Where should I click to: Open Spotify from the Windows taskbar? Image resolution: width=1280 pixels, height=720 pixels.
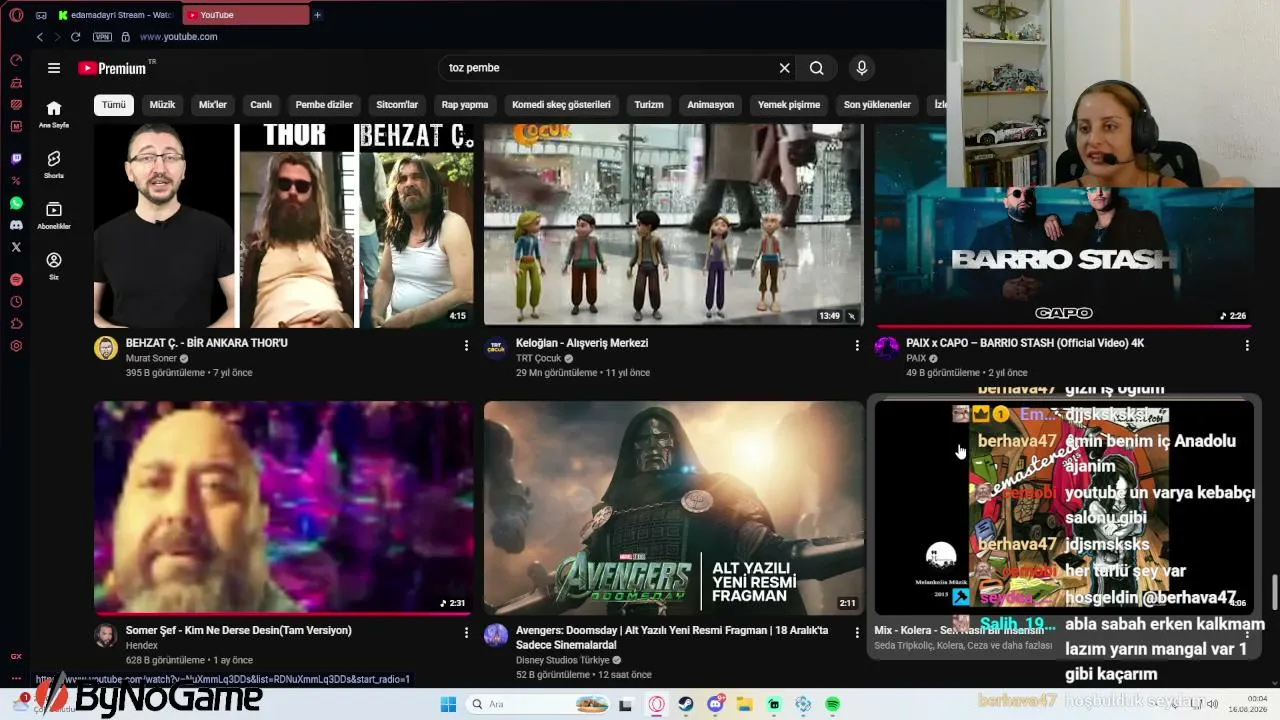coord(833,704)
